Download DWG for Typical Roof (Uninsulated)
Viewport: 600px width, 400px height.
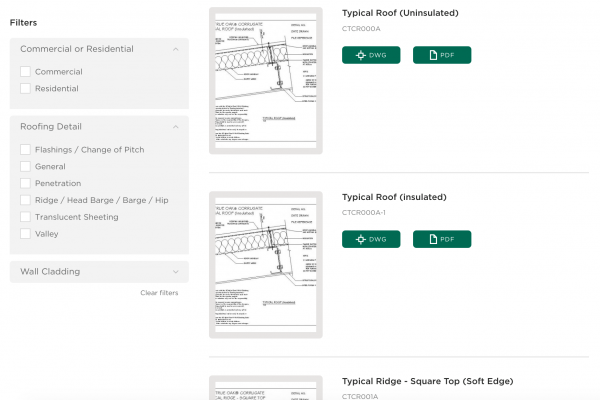point(371,55)
